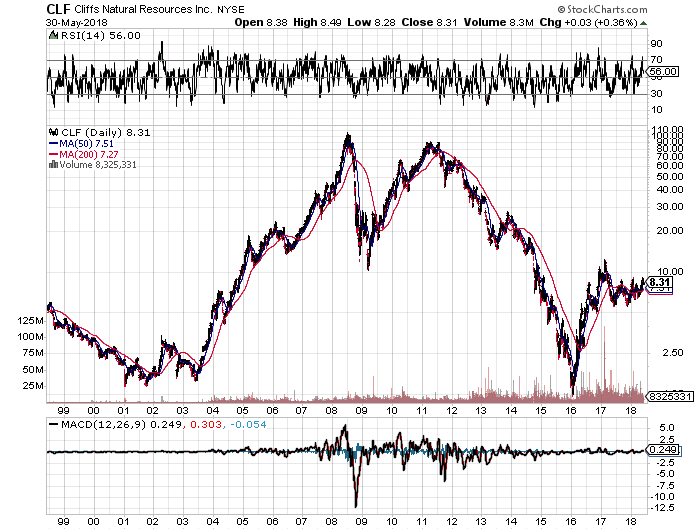Click the Close 8.31 value in the header
This screenshot has height=530, width=700.
(x=429, y=22)
